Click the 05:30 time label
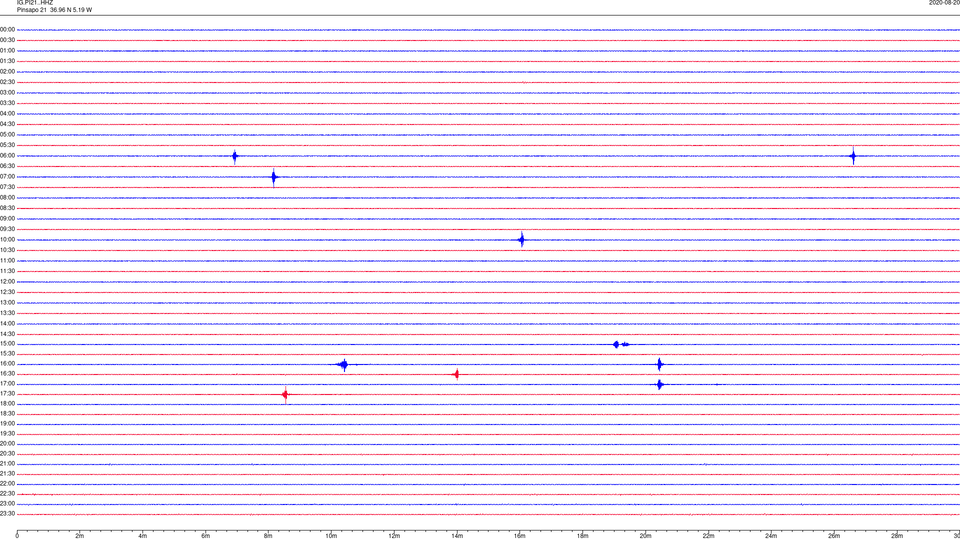This screenshot has width=960, height=540. (x=7, y=145)
